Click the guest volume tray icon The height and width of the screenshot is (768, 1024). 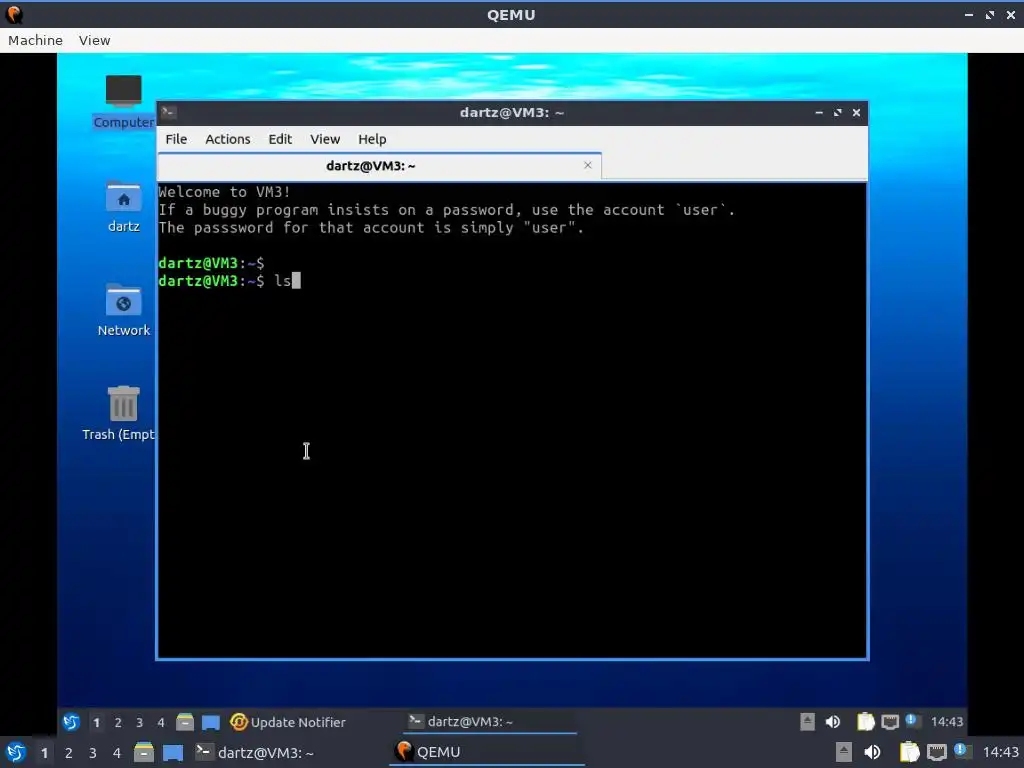point(833,722)
